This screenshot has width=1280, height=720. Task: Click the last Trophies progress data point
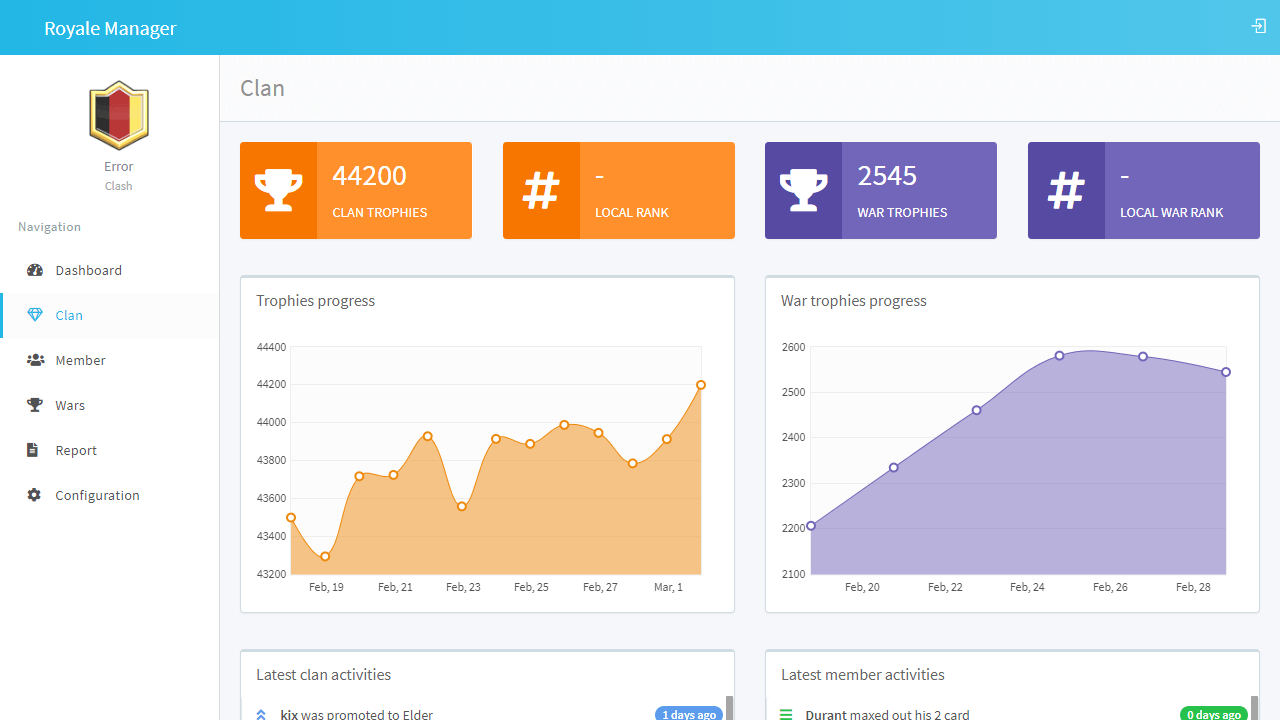[x=701, y=385]
